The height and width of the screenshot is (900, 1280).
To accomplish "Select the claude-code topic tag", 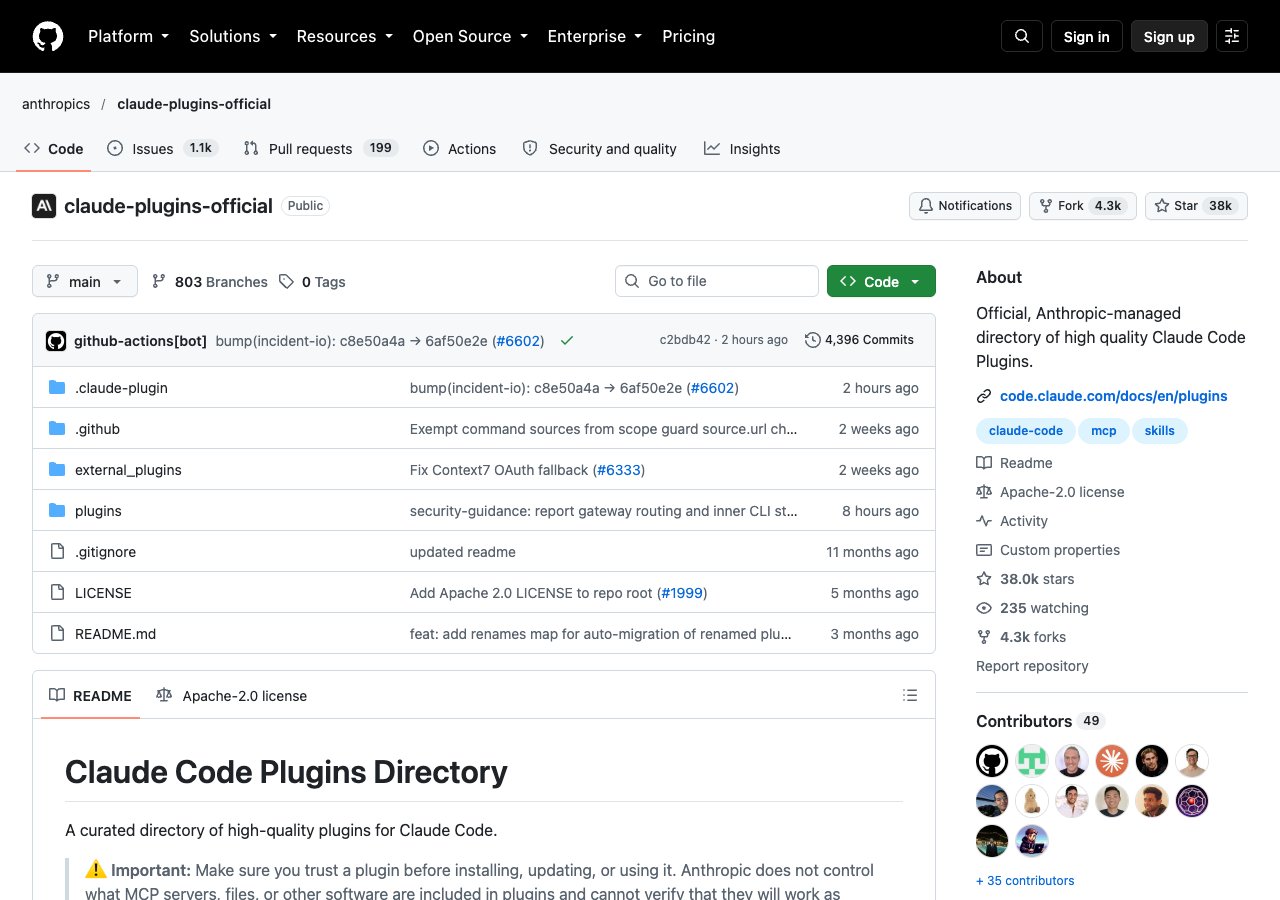I will pyautogui.click(x=1026, y=431).
